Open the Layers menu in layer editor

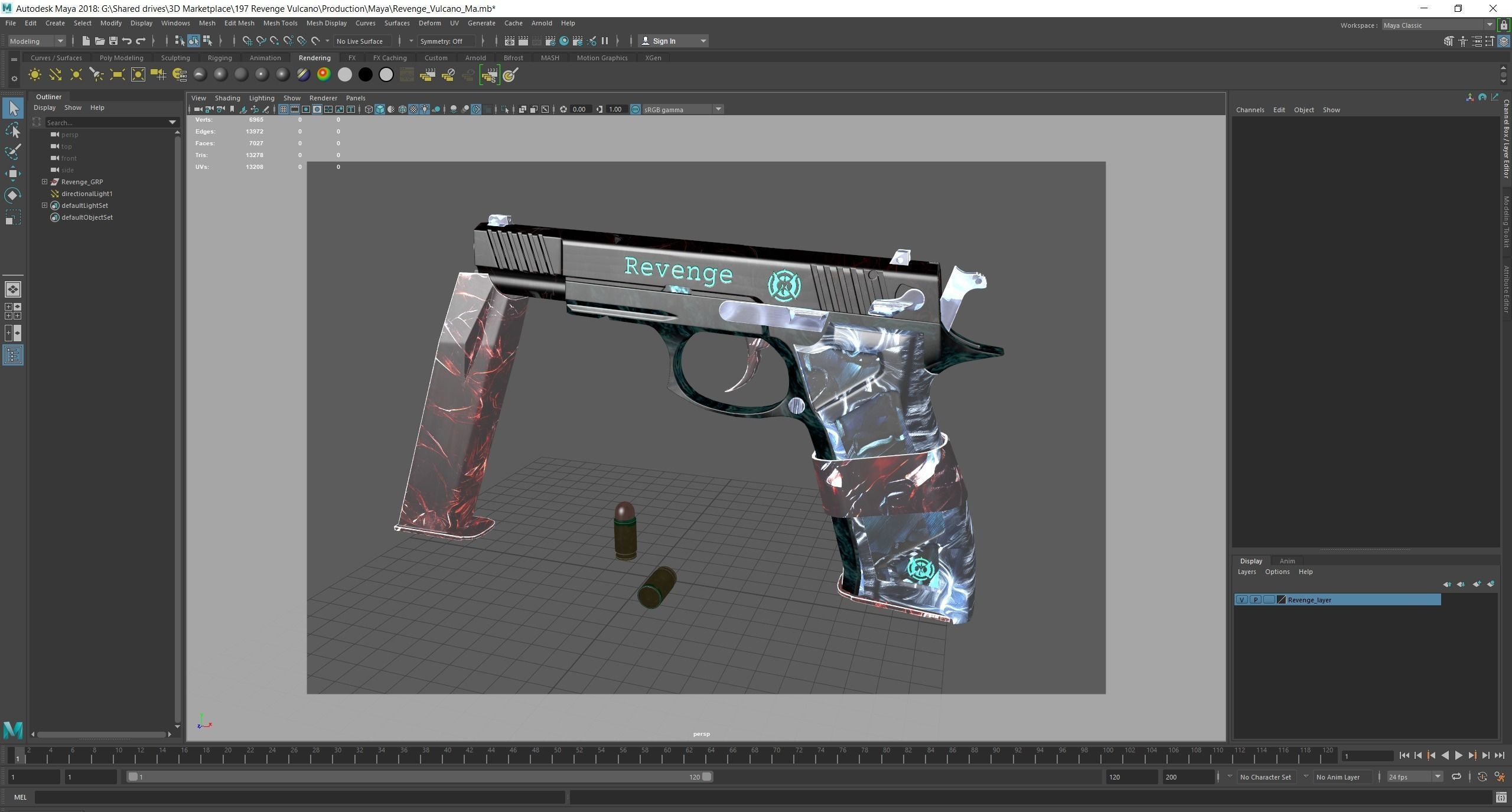click(x=1246, y=572)
